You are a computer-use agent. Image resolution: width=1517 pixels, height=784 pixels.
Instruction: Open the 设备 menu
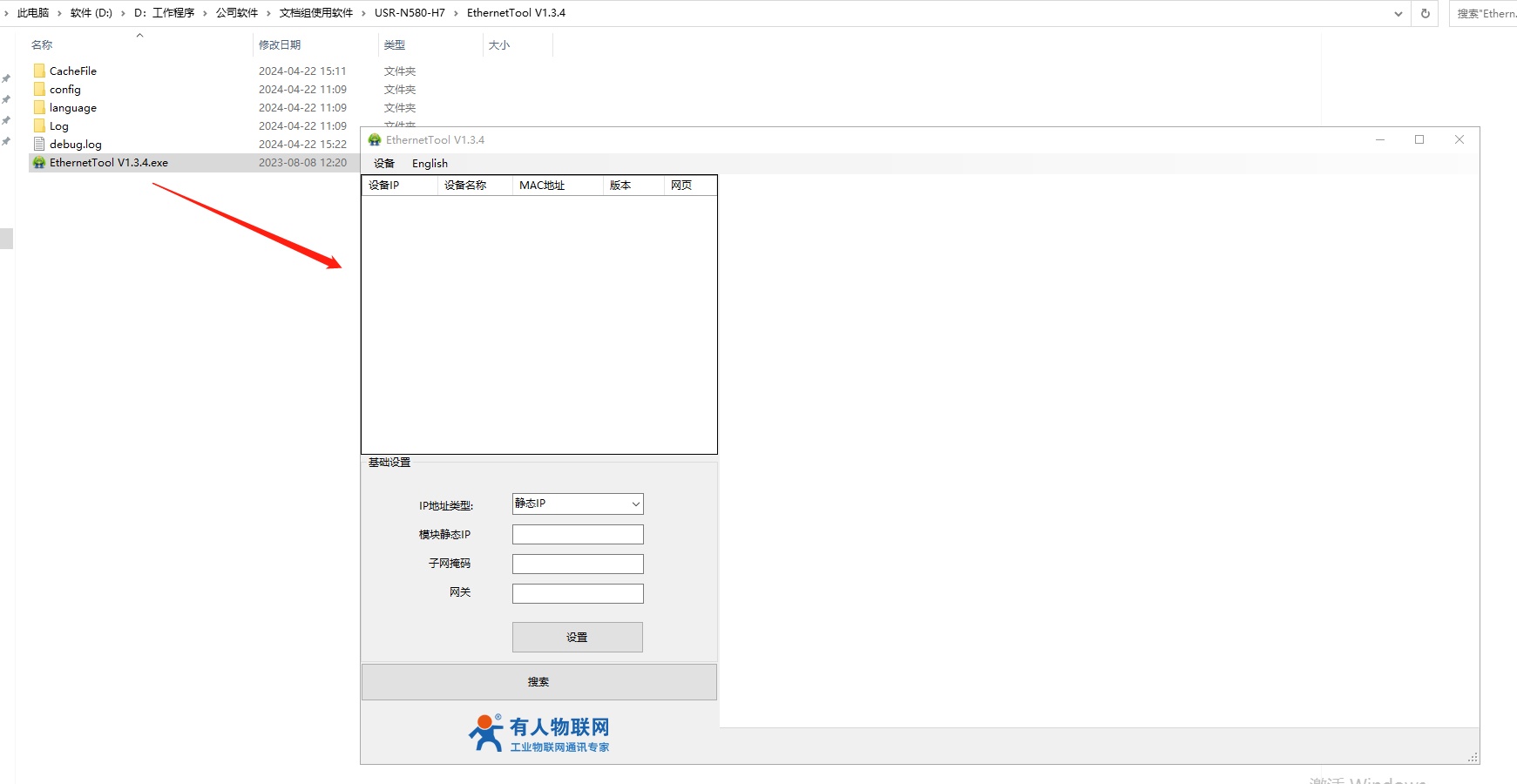point(384,163)
